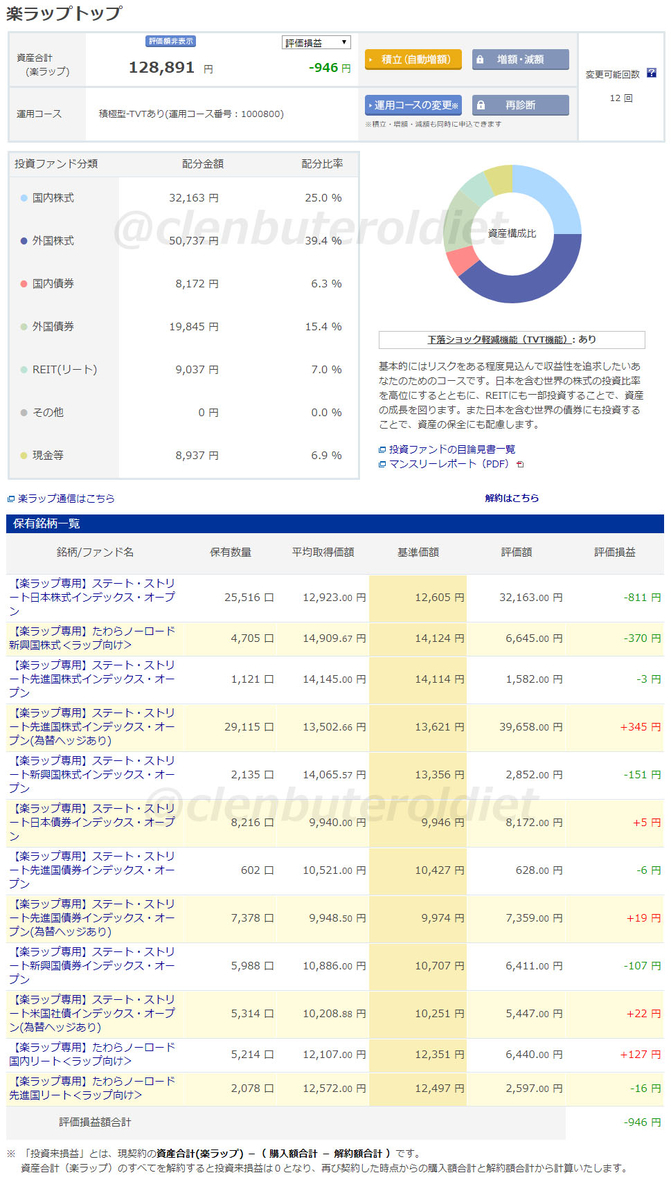
Task: Click the padlock icon on 再診断 button
Action: [x=479, y=105]
